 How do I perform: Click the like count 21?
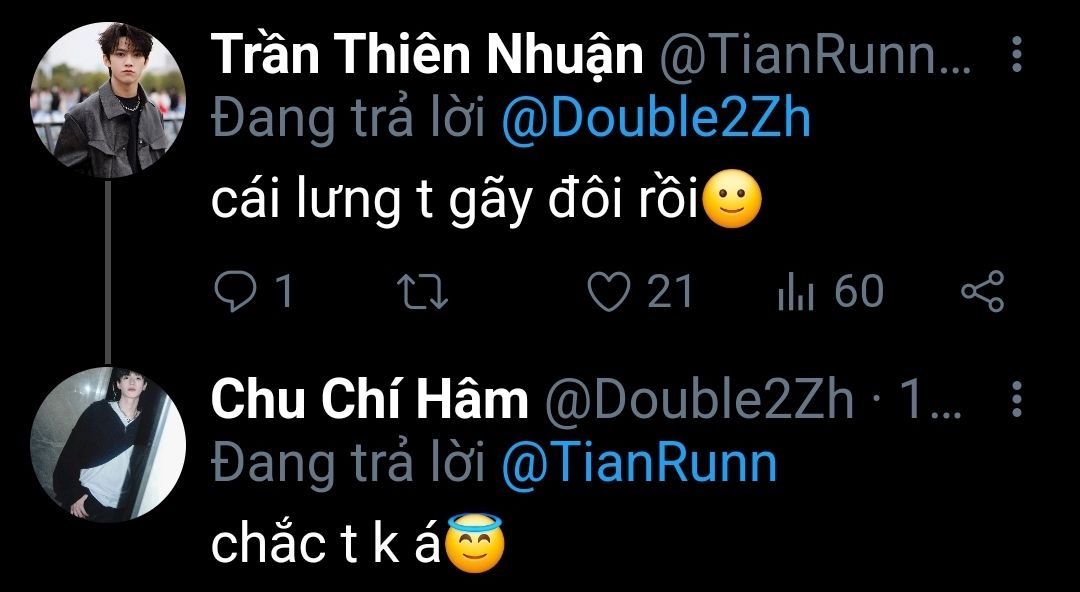point(669,292)
